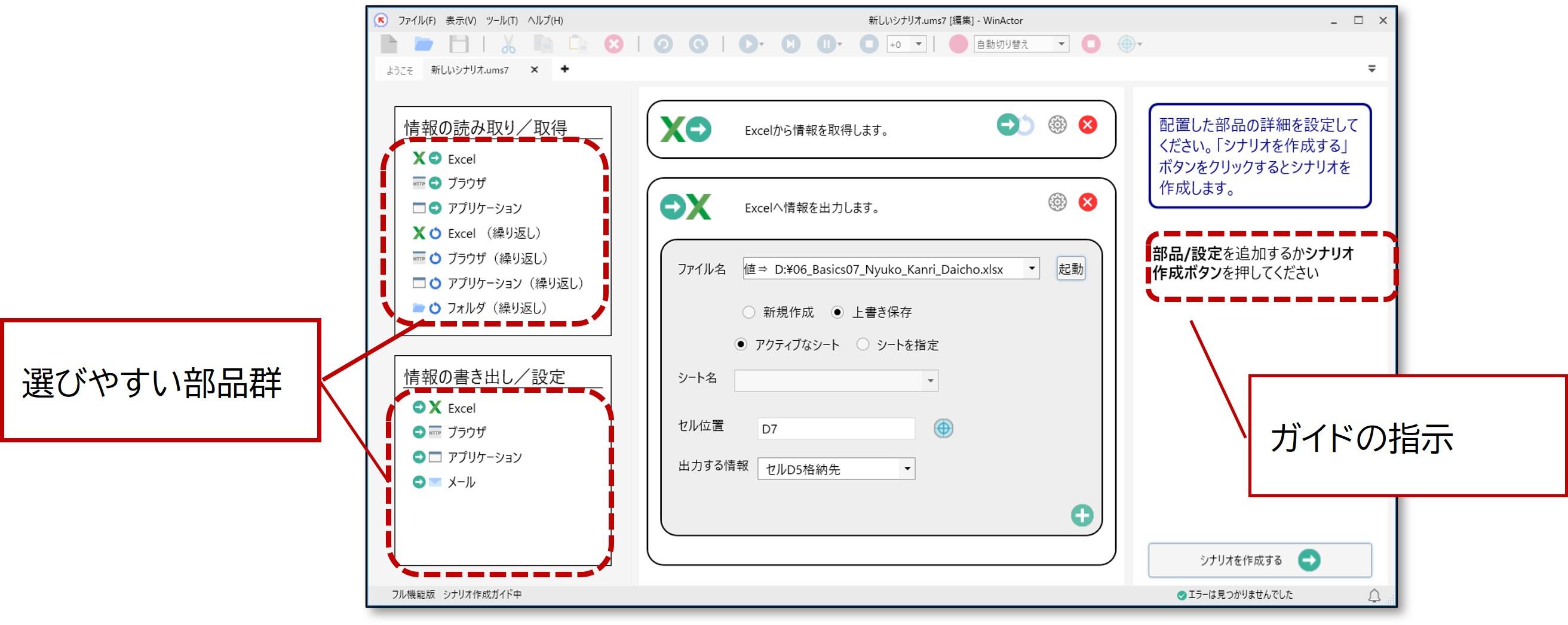Click the cell position target picker icon
The image size is (1568, 625).
[x=943, y=429]
